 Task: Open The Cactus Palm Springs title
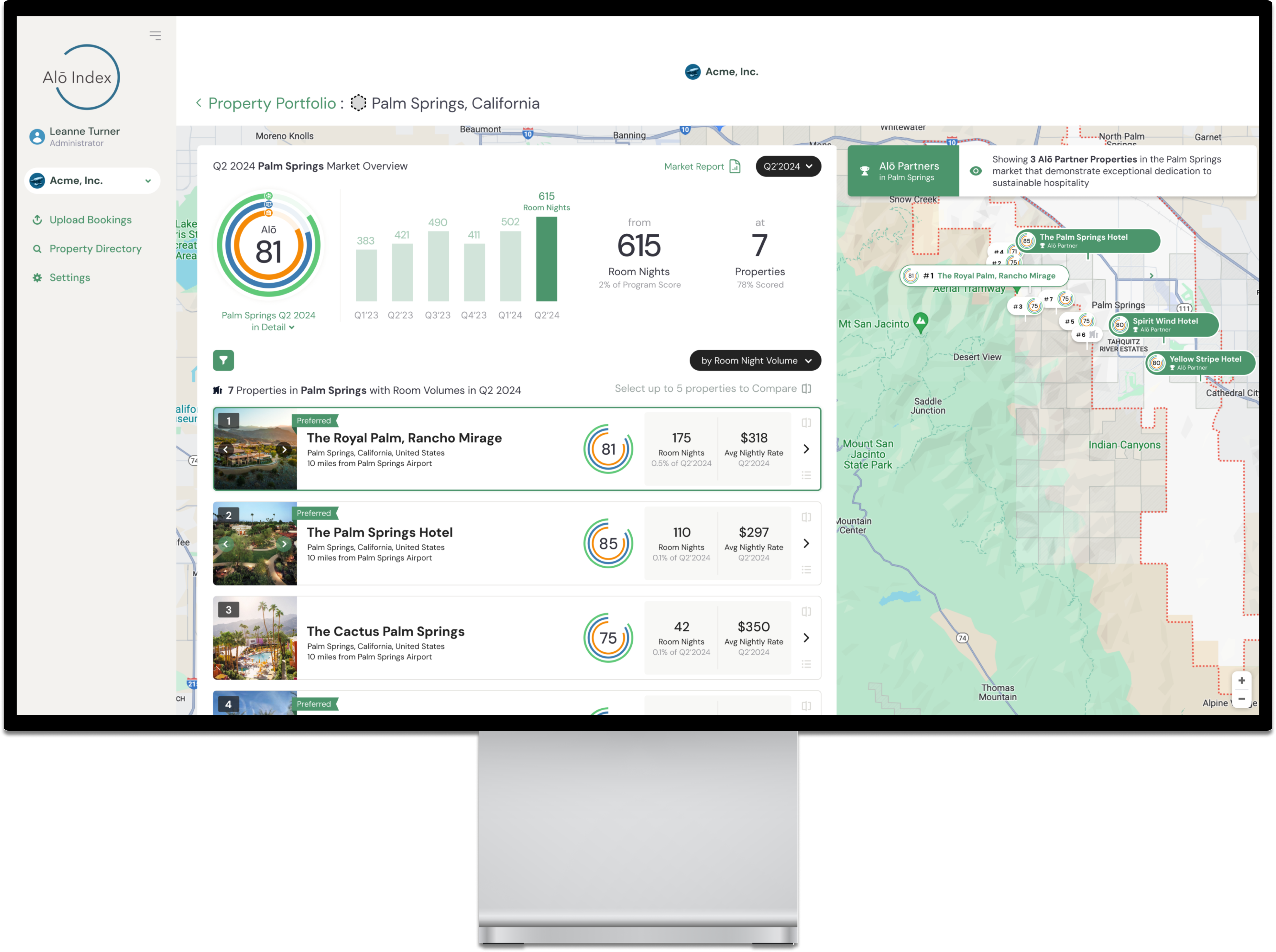(385, 632)
